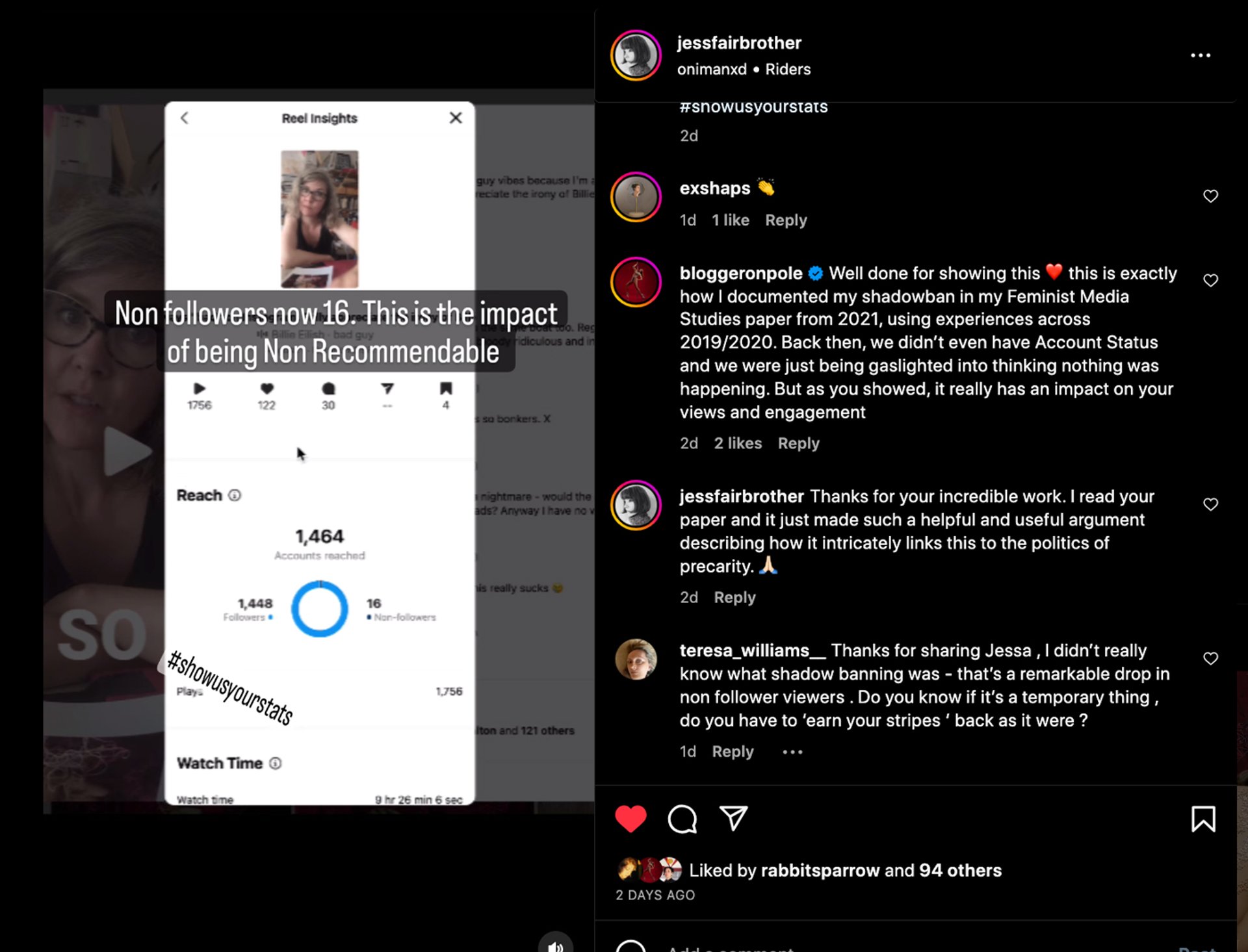
Task: Unlike the post with the red heart
Action: click(x=630, y=818)
